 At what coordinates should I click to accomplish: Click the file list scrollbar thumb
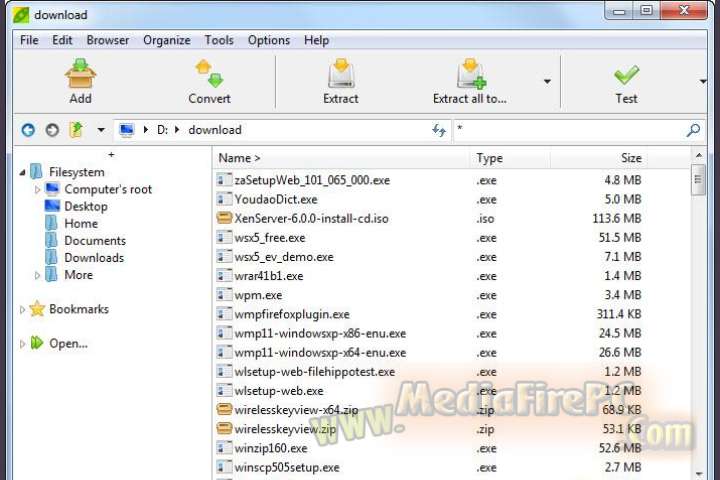[x=698, y=180]
